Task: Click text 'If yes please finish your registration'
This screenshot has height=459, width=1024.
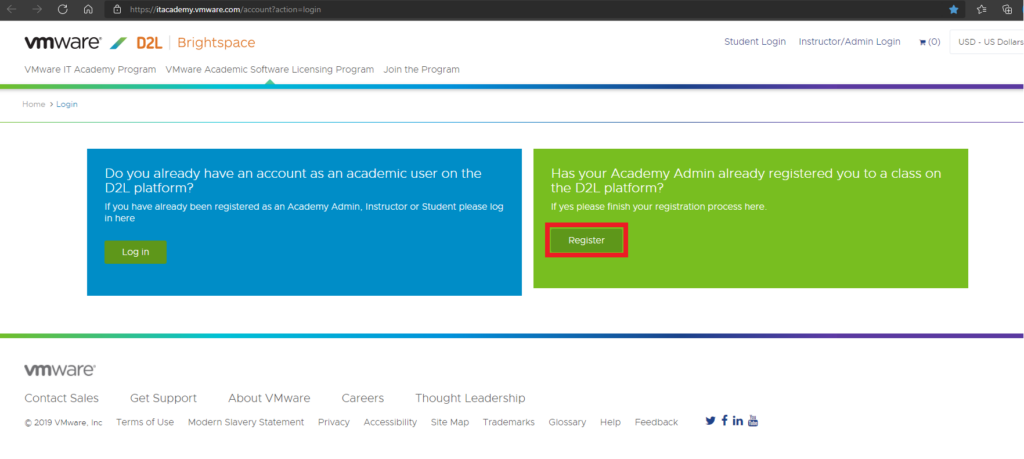Action: click(x=658, y=207)
